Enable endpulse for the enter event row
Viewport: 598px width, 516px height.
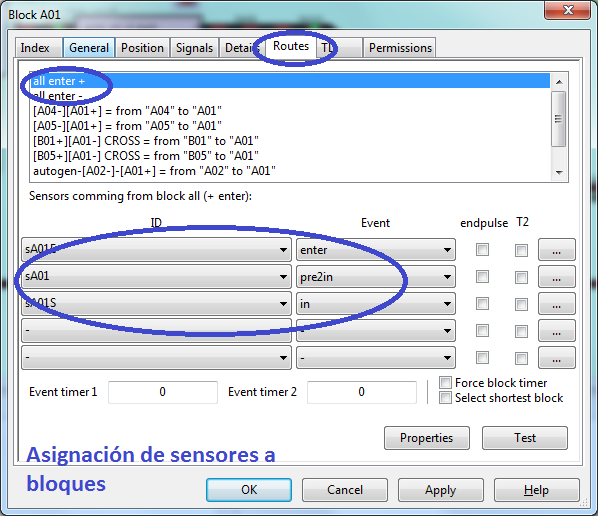click(482, 250)
